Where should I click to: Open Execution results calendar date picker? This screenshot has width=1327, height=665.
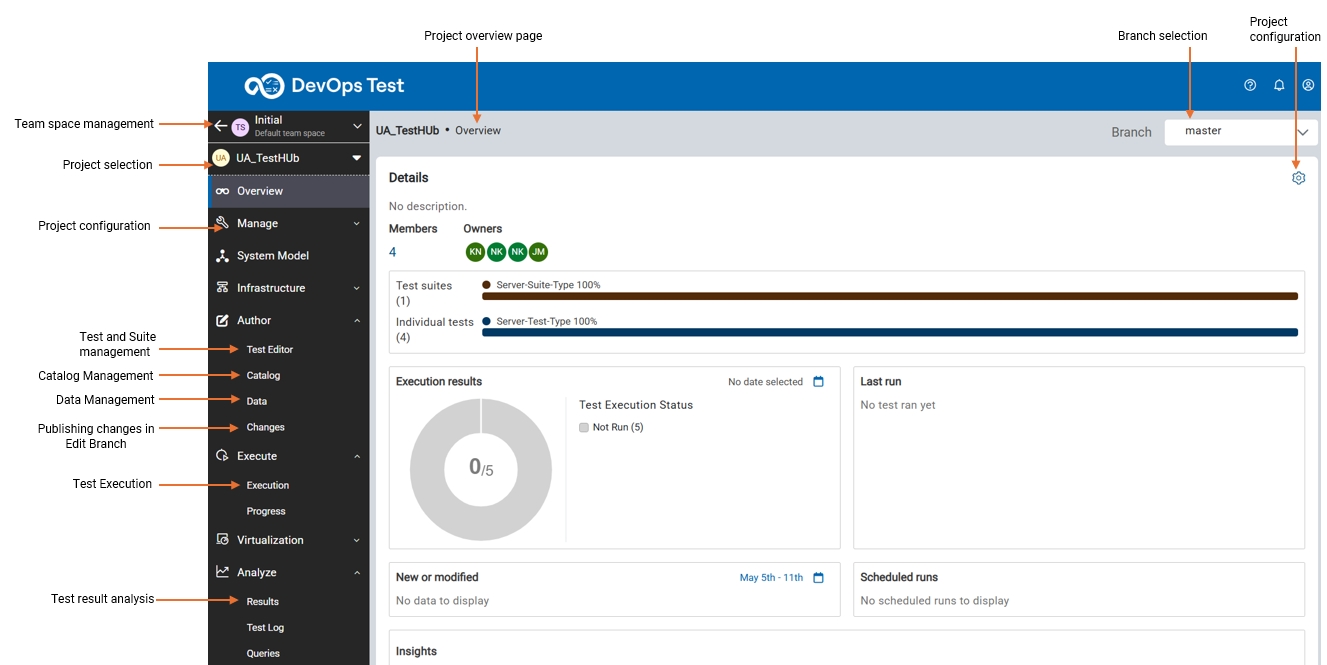pyautogui.click(x=818, y=382)
